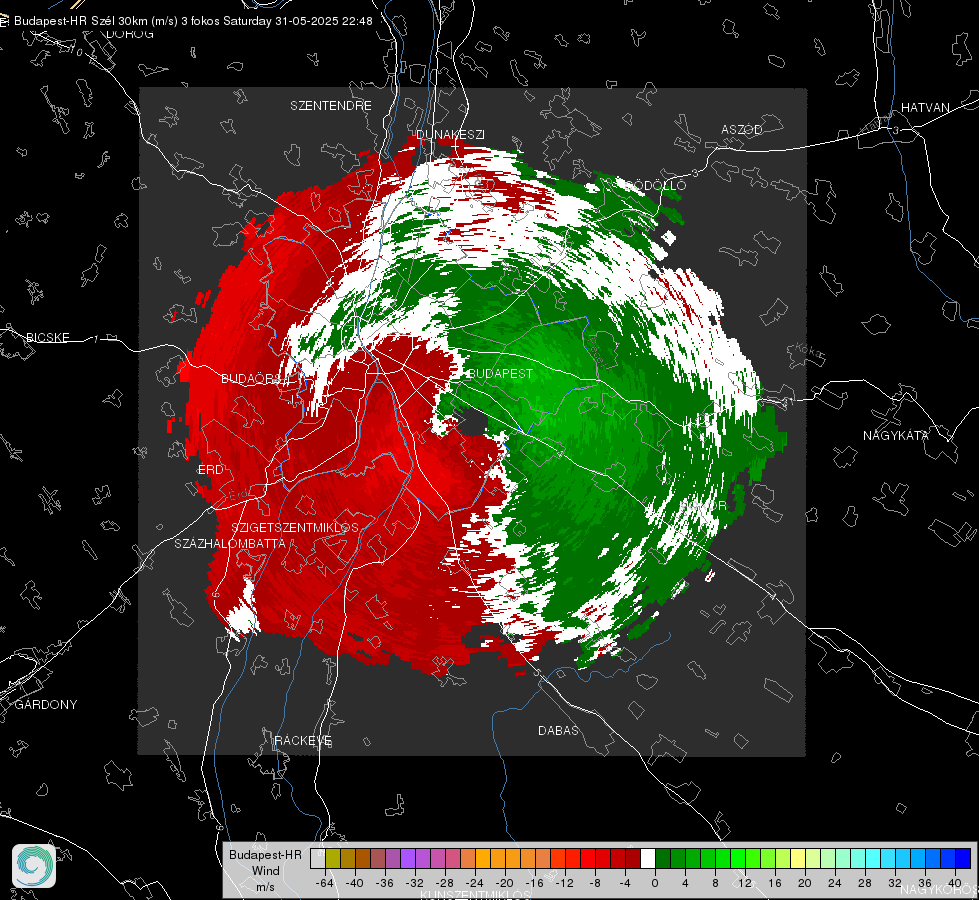Click the -40 legend value
Viewport: 979px width, 900px height.
(355, 883)
